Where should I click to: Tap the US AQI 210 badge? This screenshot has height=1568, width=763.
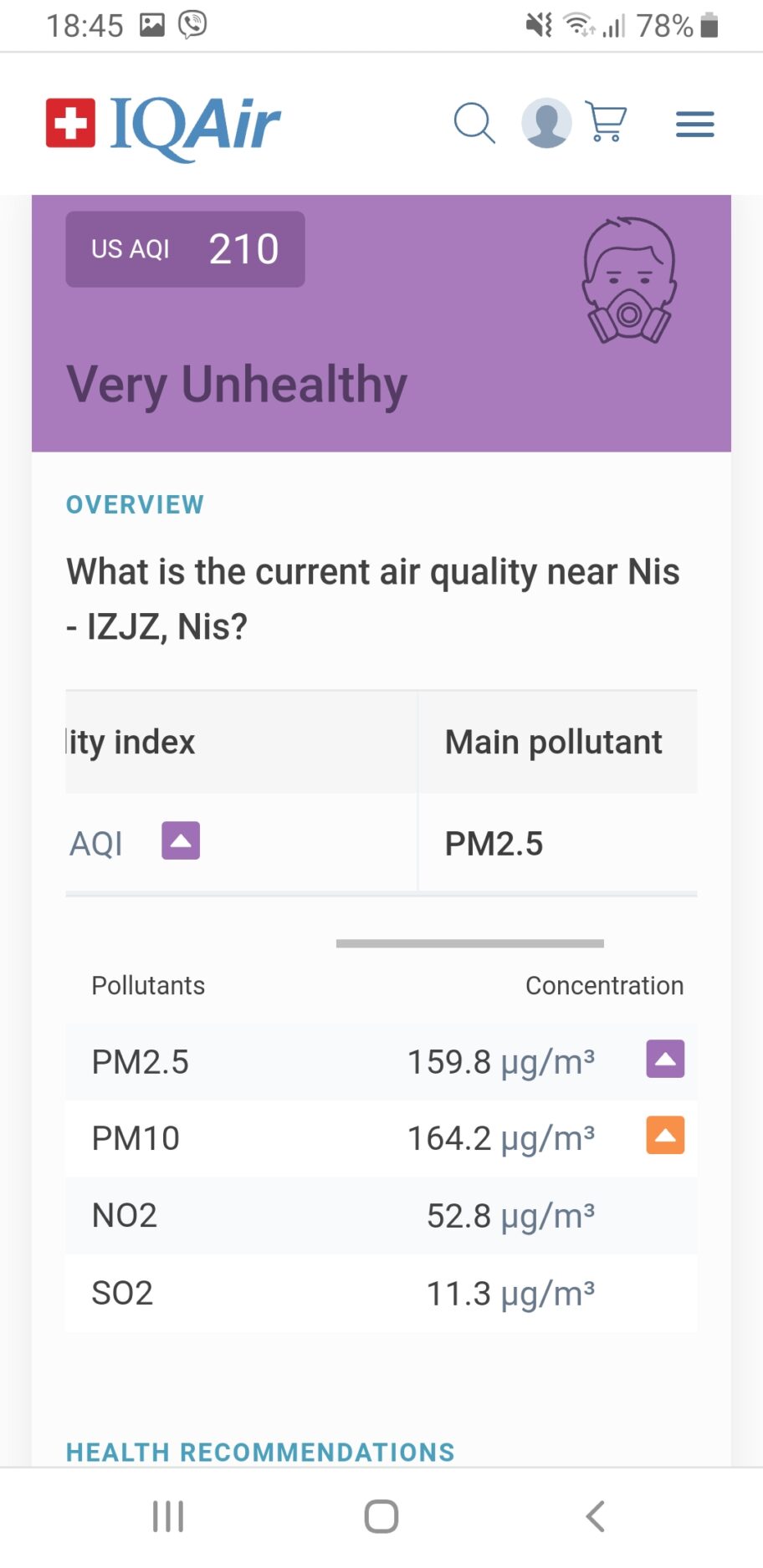click(185, 249)
